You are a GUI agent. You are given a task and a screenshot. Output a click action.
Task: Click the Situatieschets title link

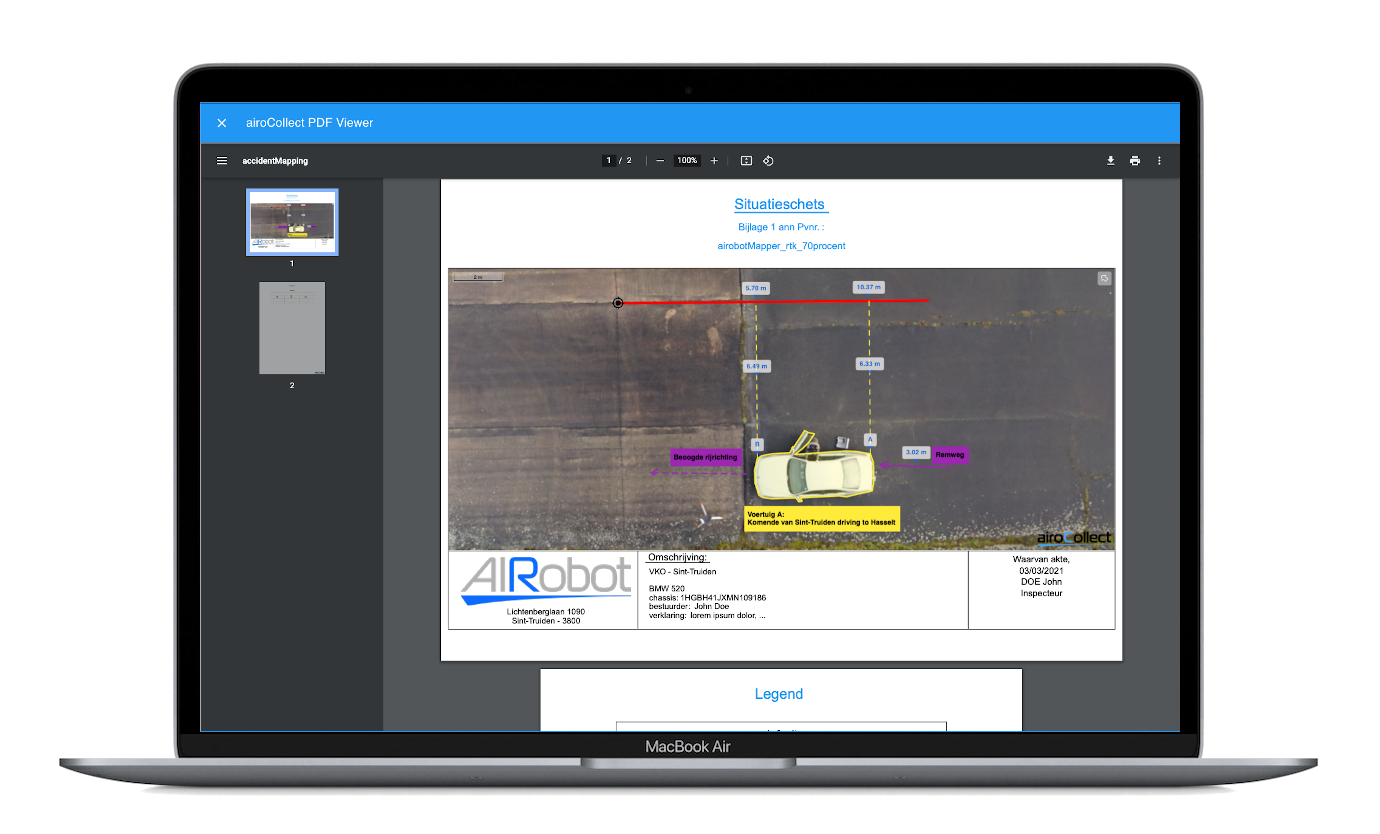[780, 205]
